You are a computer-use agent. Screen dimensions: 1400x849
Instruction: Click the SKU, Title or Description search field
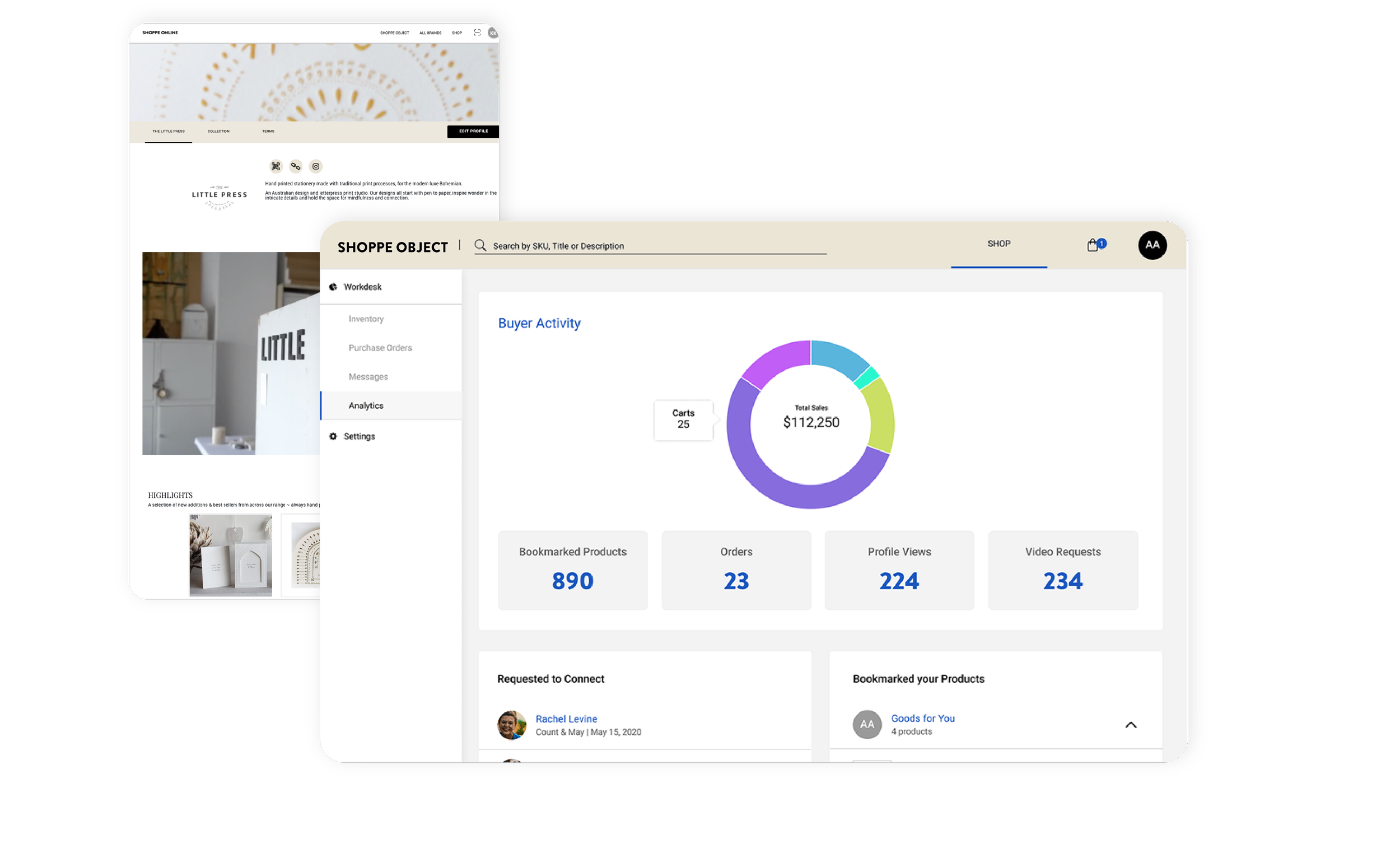tap(654, 246)
